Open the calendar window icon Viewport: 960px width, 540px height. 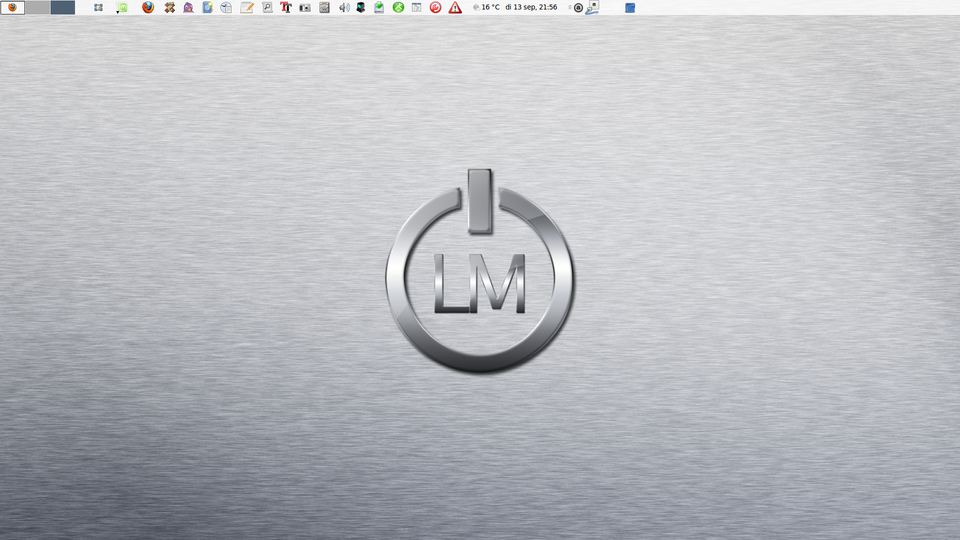tap(416, 7)
